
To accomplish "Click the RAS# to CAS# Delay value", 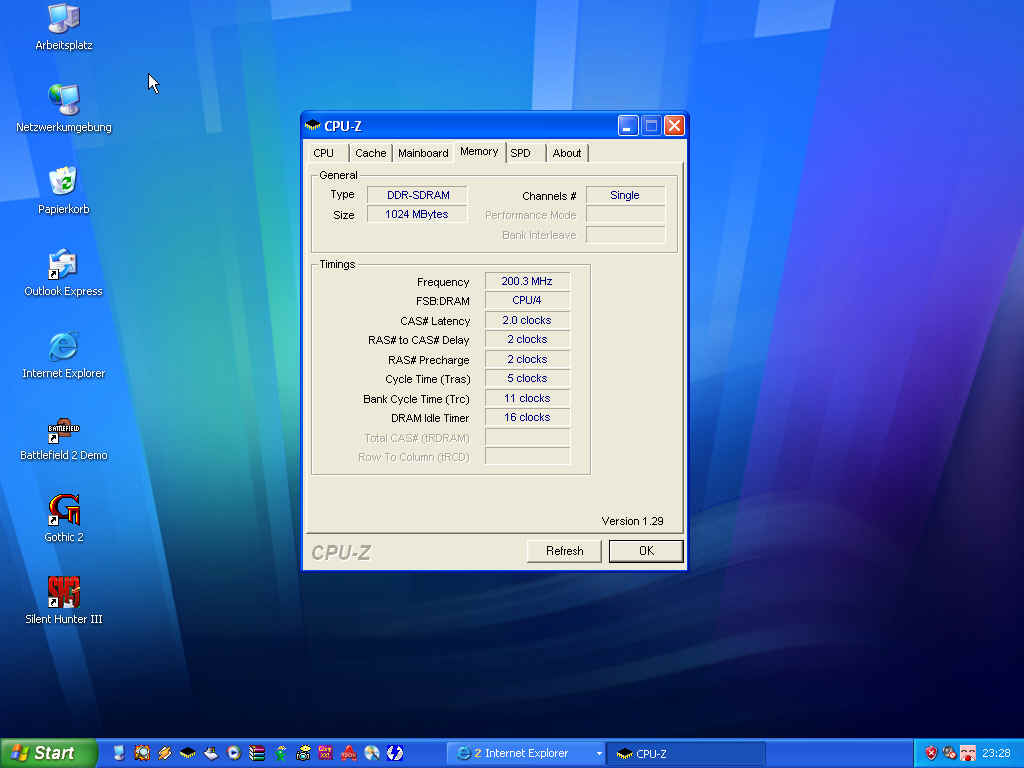I will (528, 340).
